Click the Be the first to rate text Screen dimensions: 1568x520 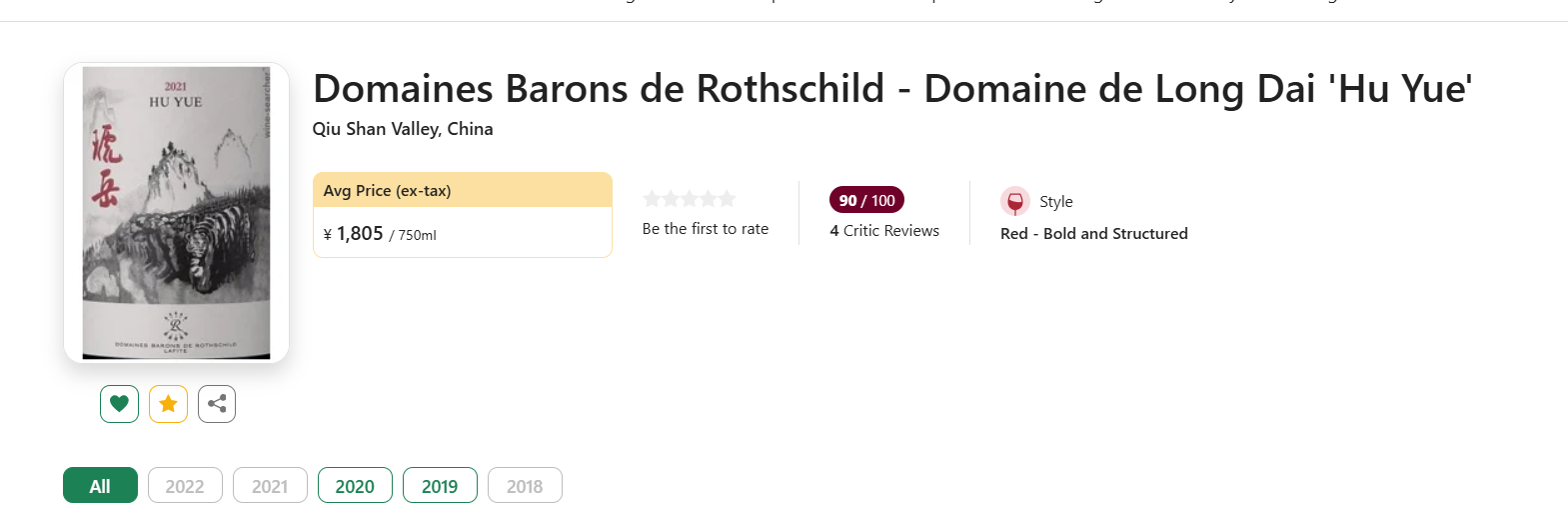706,229
